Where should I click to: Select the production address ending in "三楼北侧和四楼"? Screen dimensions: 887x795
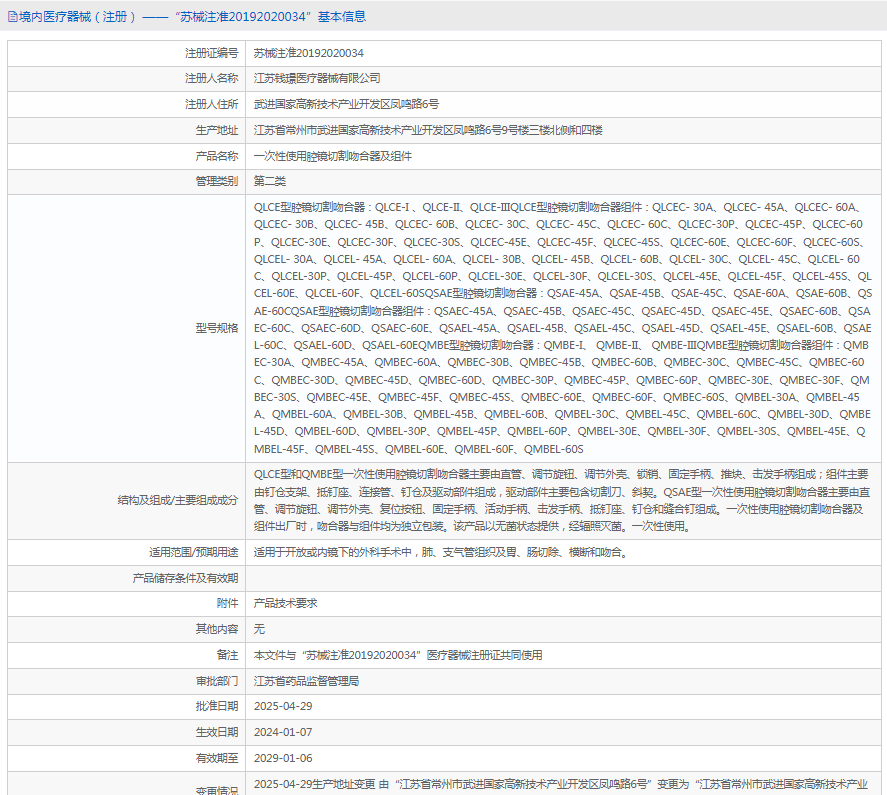(428, 131)
